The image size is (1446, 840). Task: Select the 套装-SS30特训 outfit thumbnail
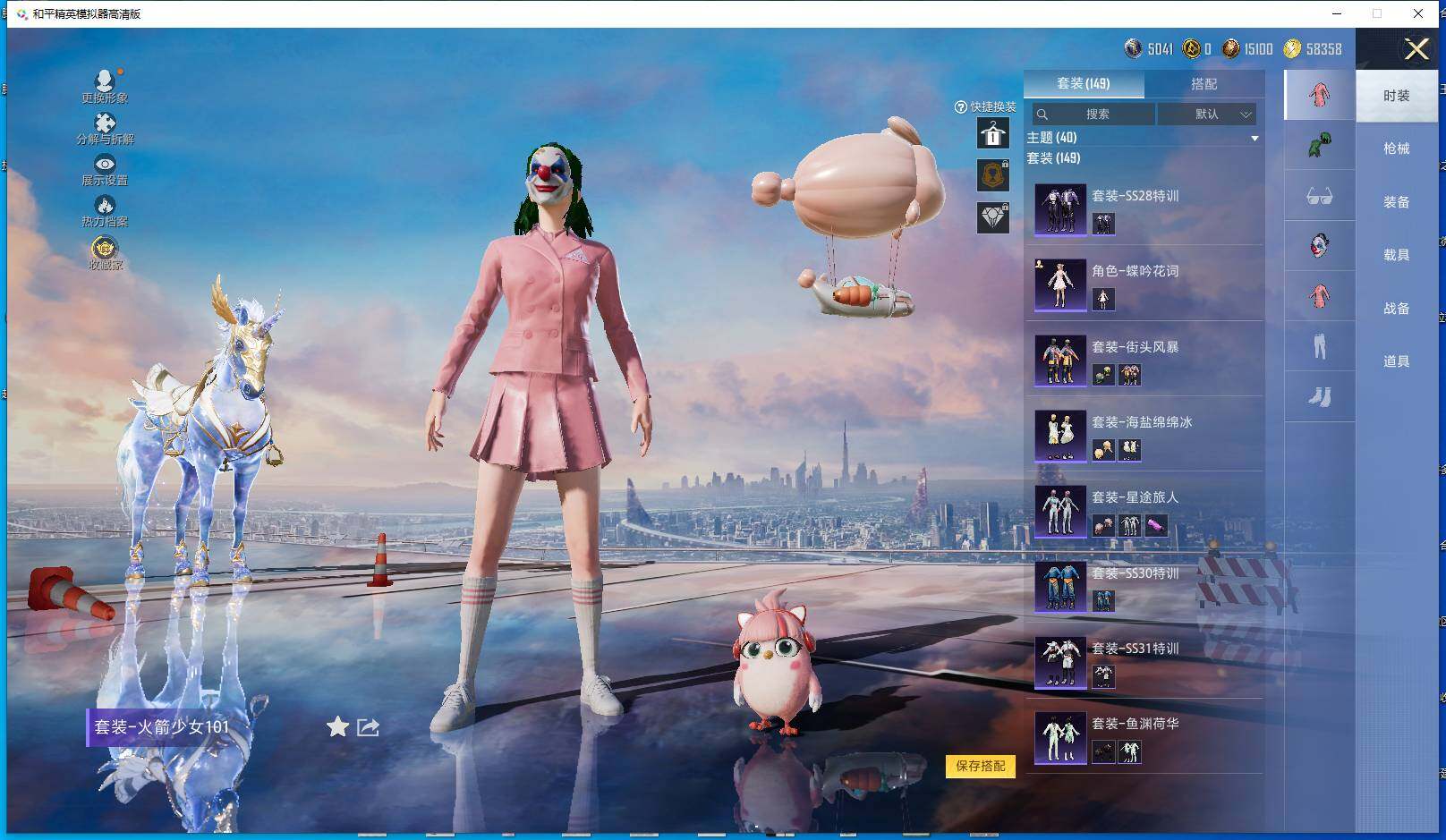[1060, 587]
